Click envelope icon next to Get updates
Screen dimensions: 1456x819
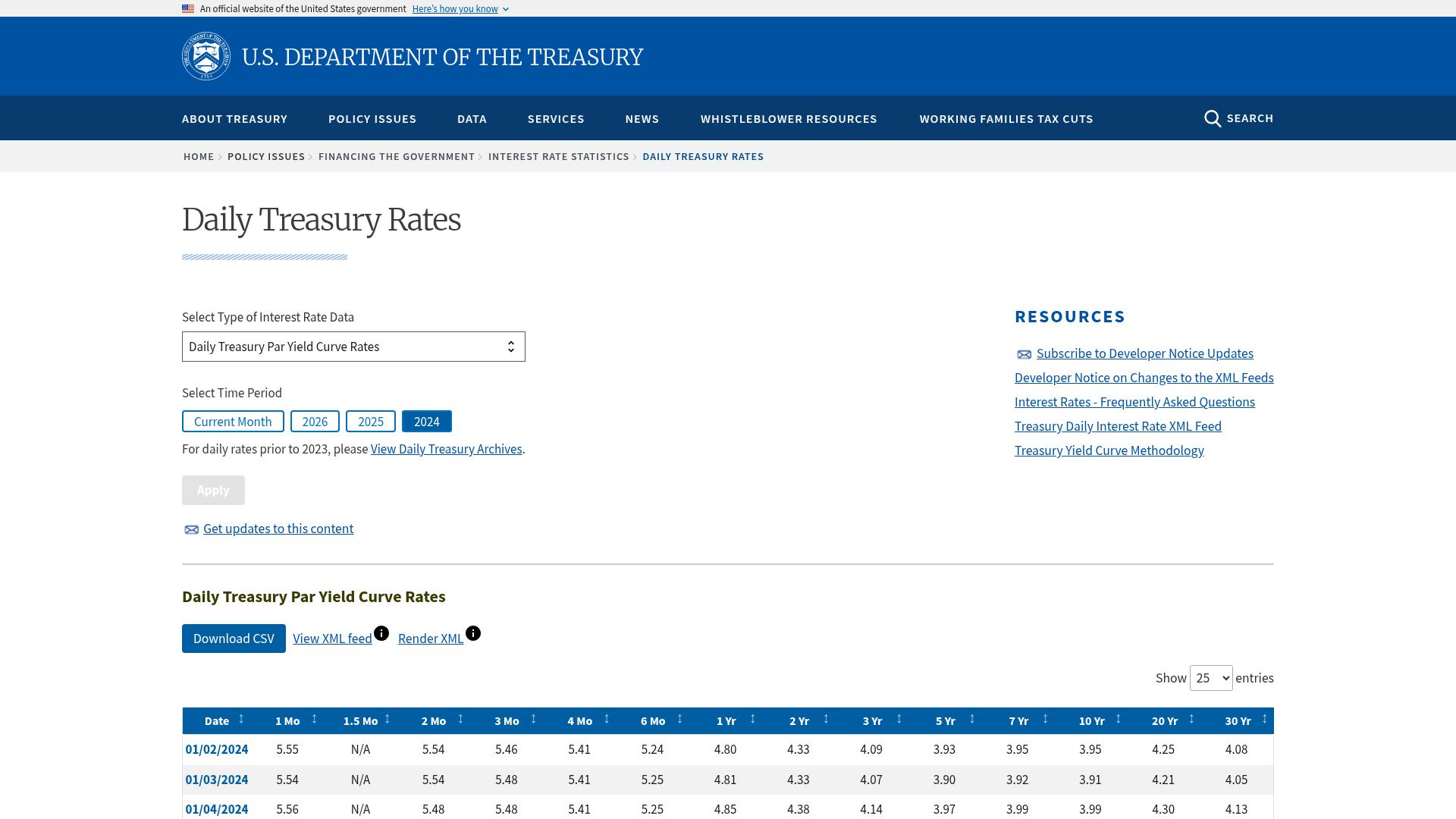pyautogui.click(x=191, y=530)
